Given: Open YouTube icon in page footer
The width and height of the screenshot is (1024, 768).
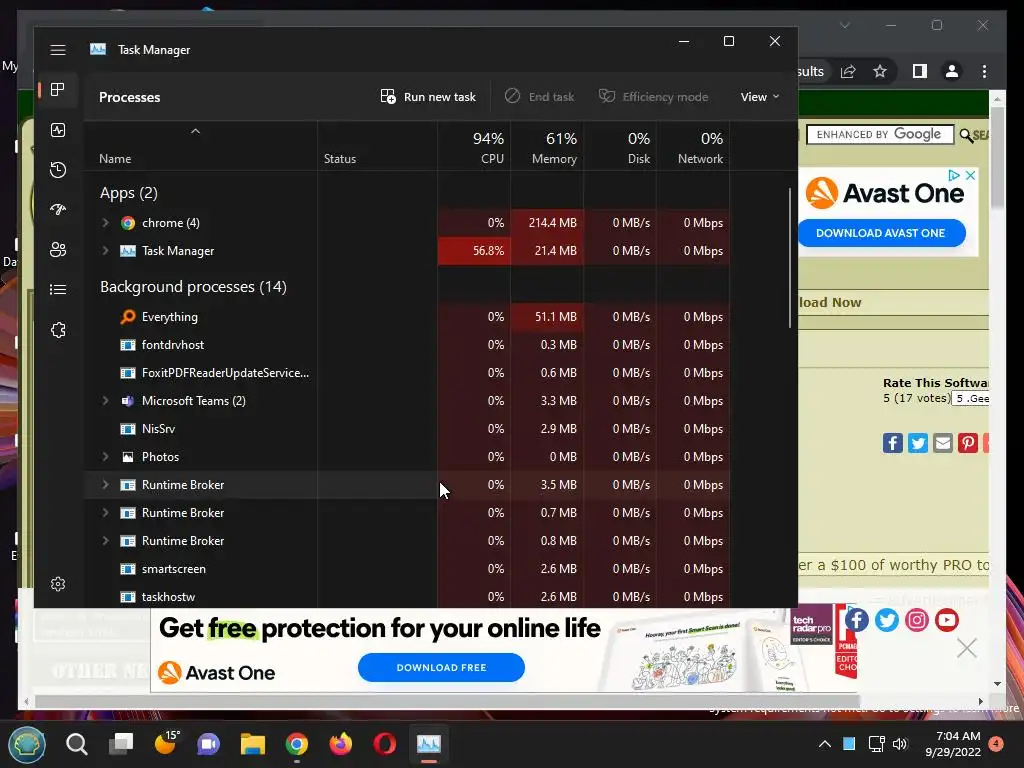Looking at the screenshot, I should pos(946,620).
